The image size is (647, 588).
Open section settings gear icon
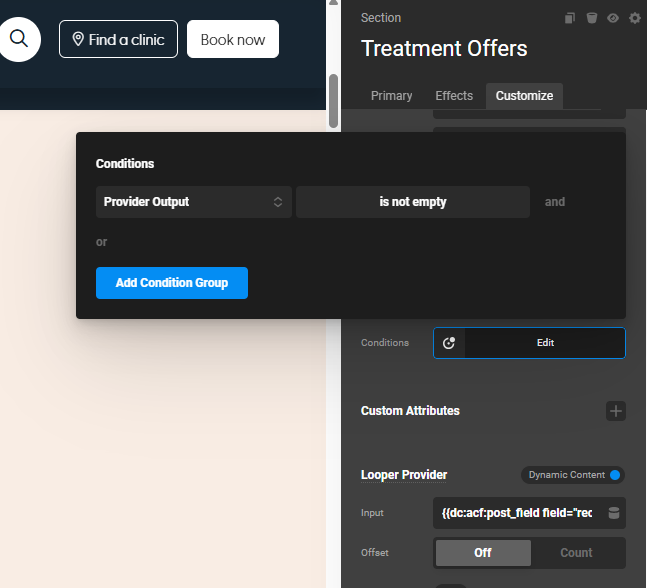click(634, 18)
